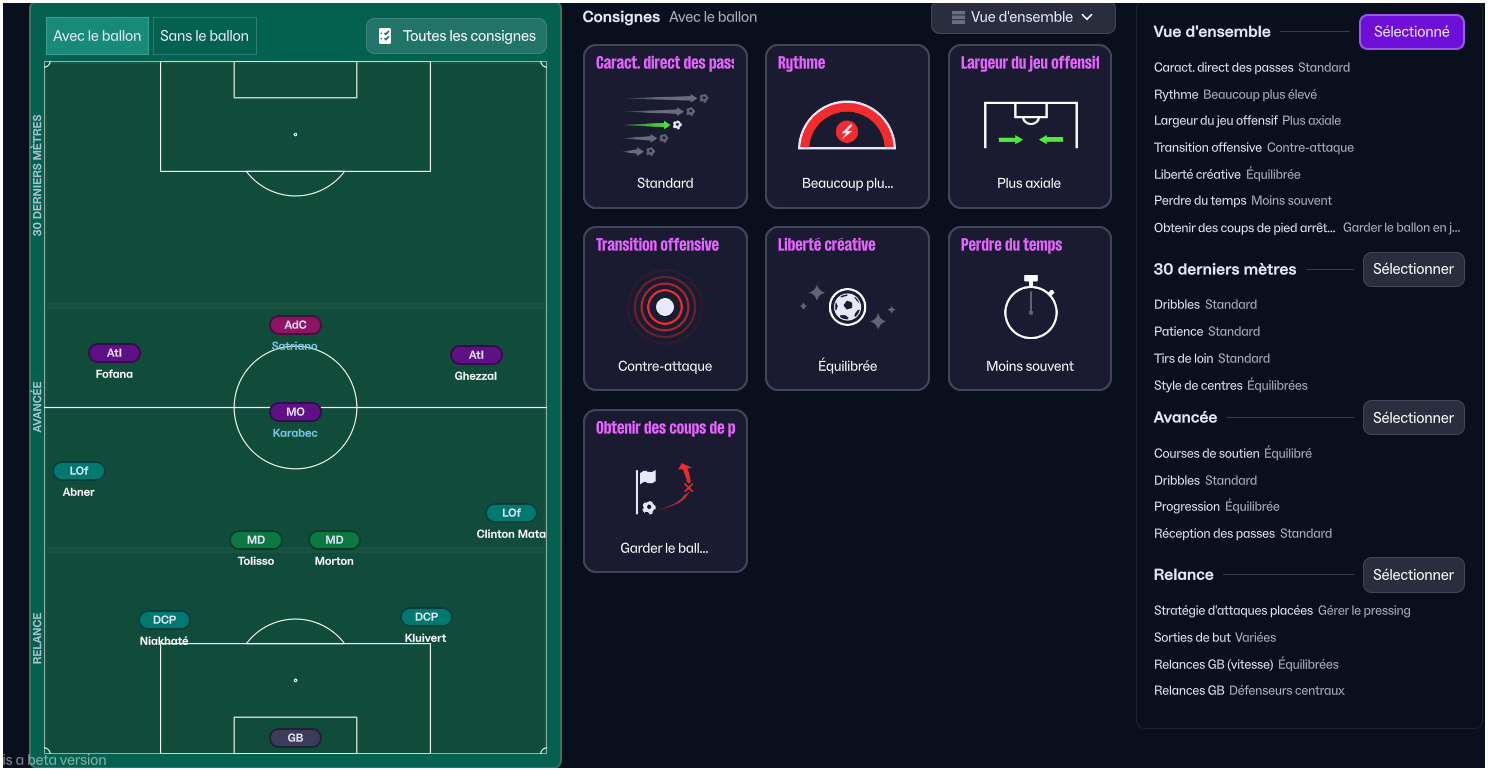Viewport: 1488px width, 770px height.
Task: Select the MO Karabec position badge
Action: click(295, 412)
